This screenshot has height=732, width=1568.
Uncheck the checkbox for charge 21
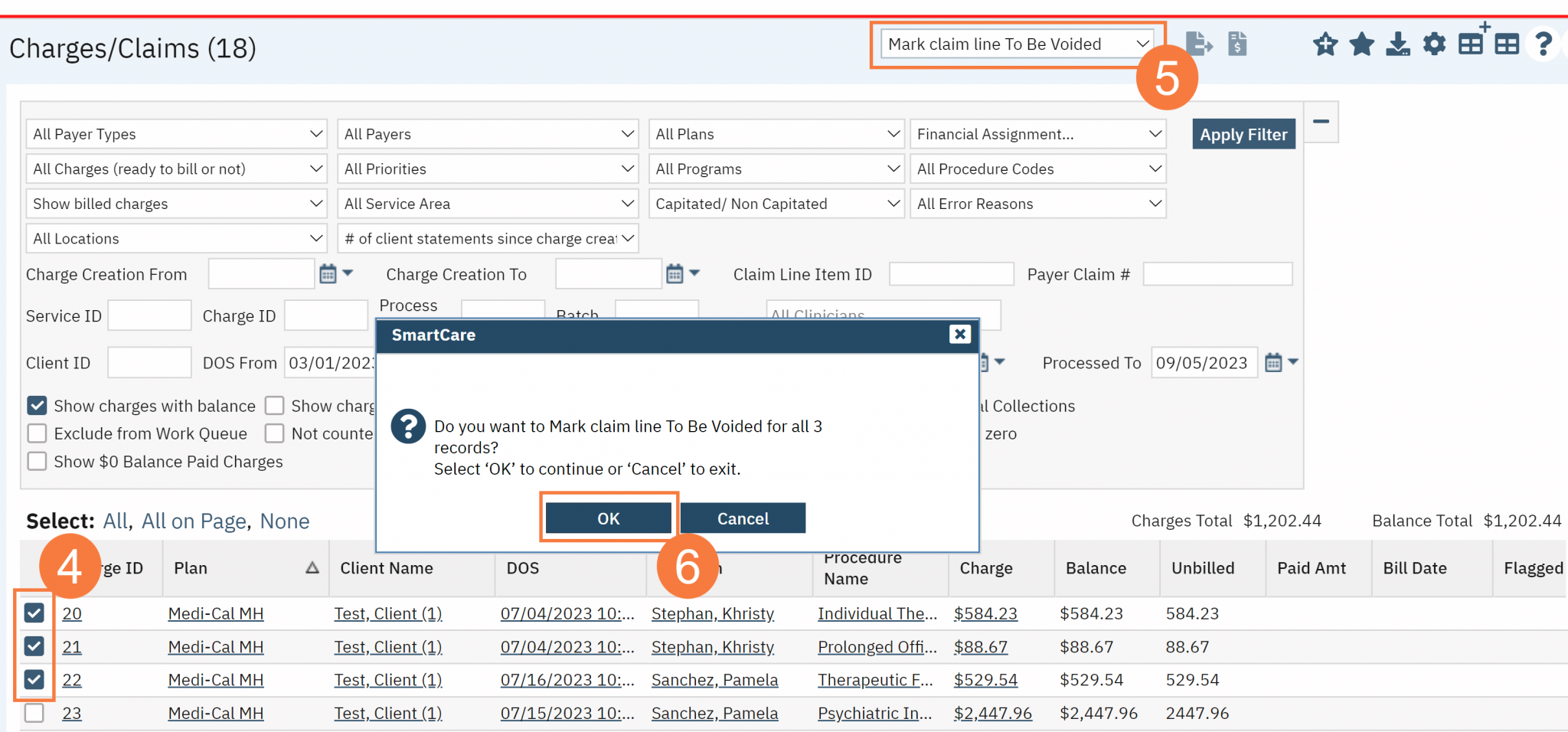[x=34, y=646]
